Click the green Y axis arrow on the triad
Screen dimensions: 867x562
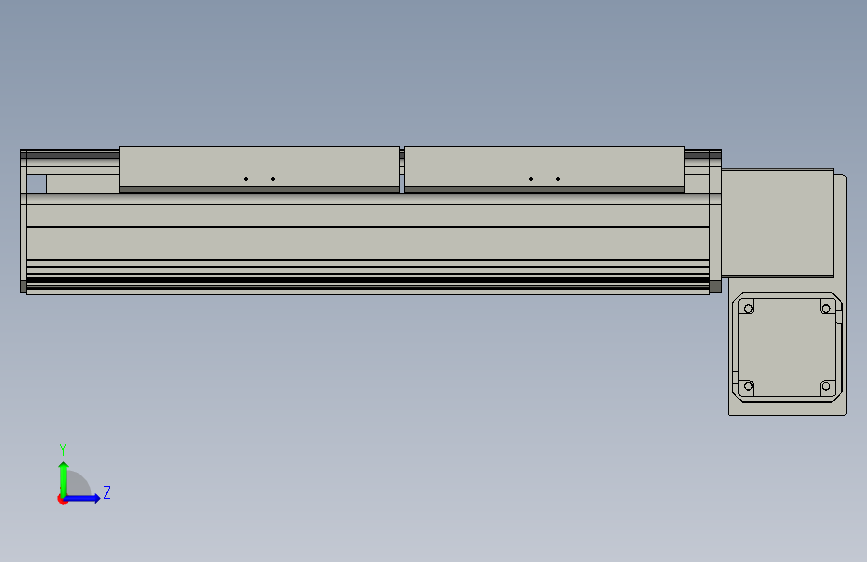pyautogui.click(x=63, y=479)
